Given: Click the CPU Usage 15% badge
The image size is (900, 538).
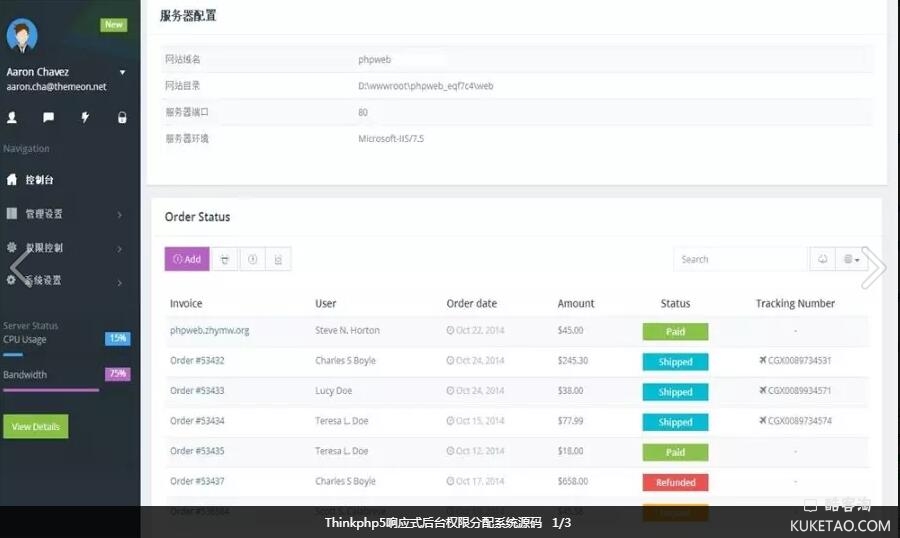Looking at the screenshot, I should coord(118,338).
